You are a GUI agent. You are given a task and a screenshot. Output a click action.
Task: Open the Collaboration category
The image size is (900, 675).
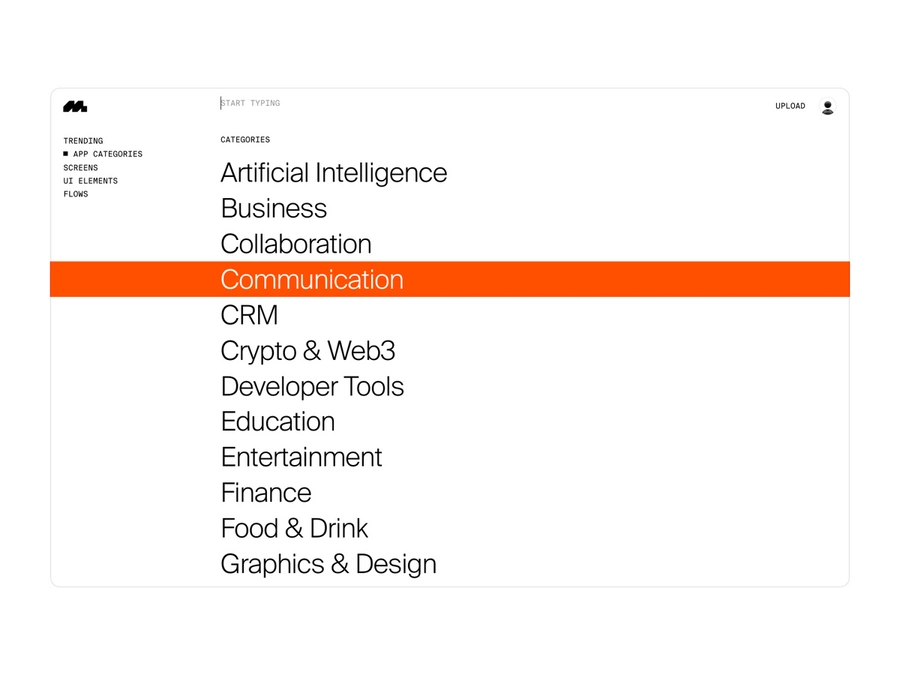coord(295,244)
